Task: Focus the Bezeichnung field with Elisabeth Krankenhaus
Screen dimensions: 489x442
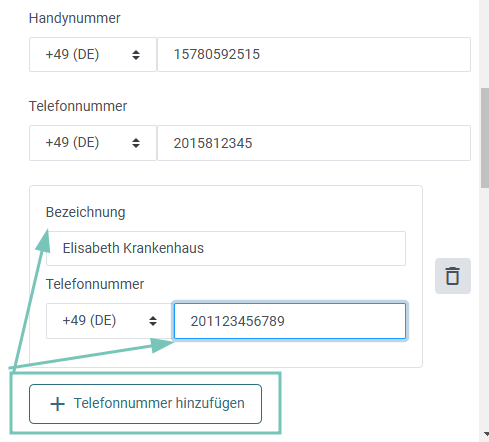Action: click(x=226, y=248)
